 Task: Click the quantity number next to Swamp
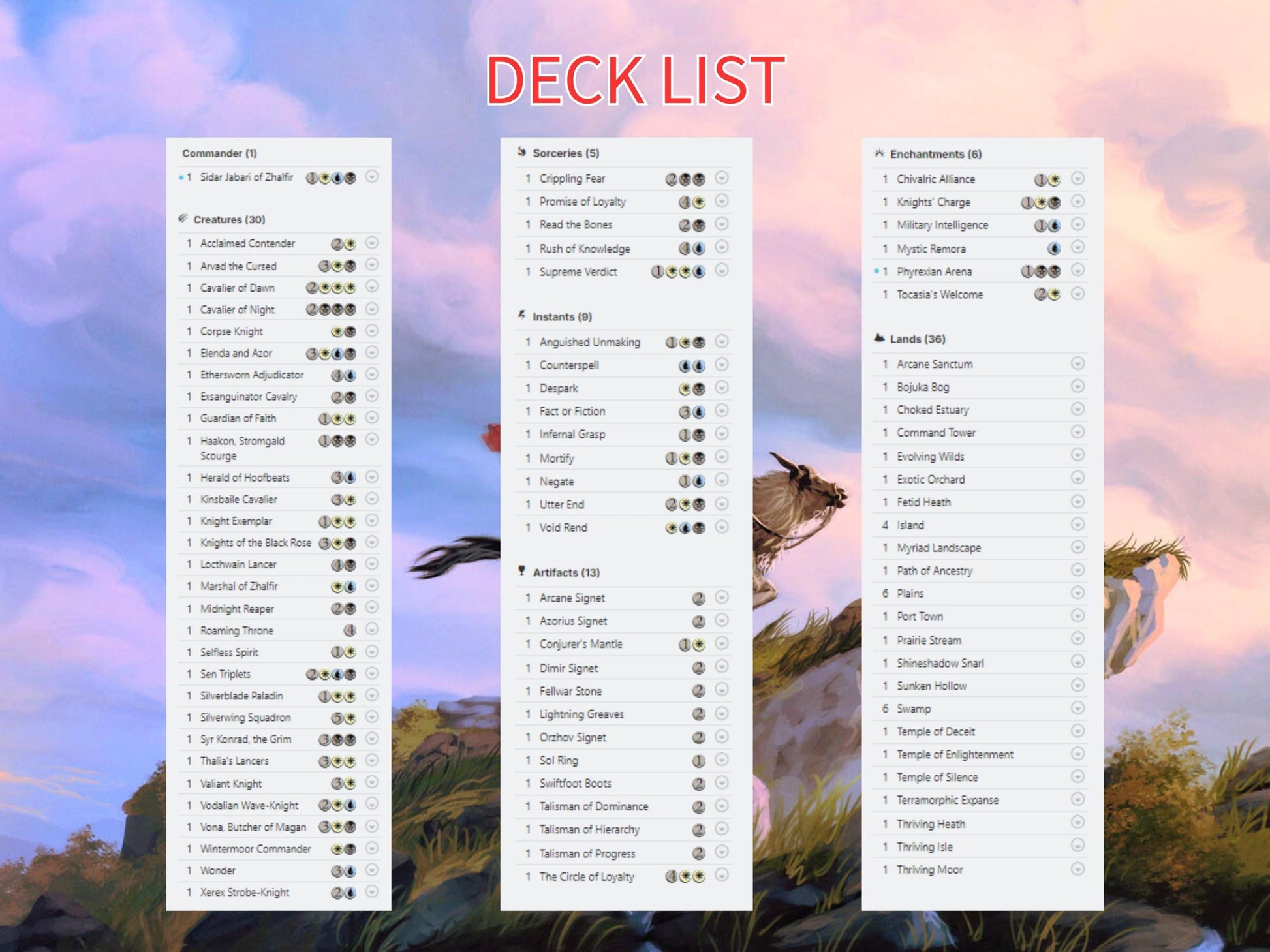[885, 709]
